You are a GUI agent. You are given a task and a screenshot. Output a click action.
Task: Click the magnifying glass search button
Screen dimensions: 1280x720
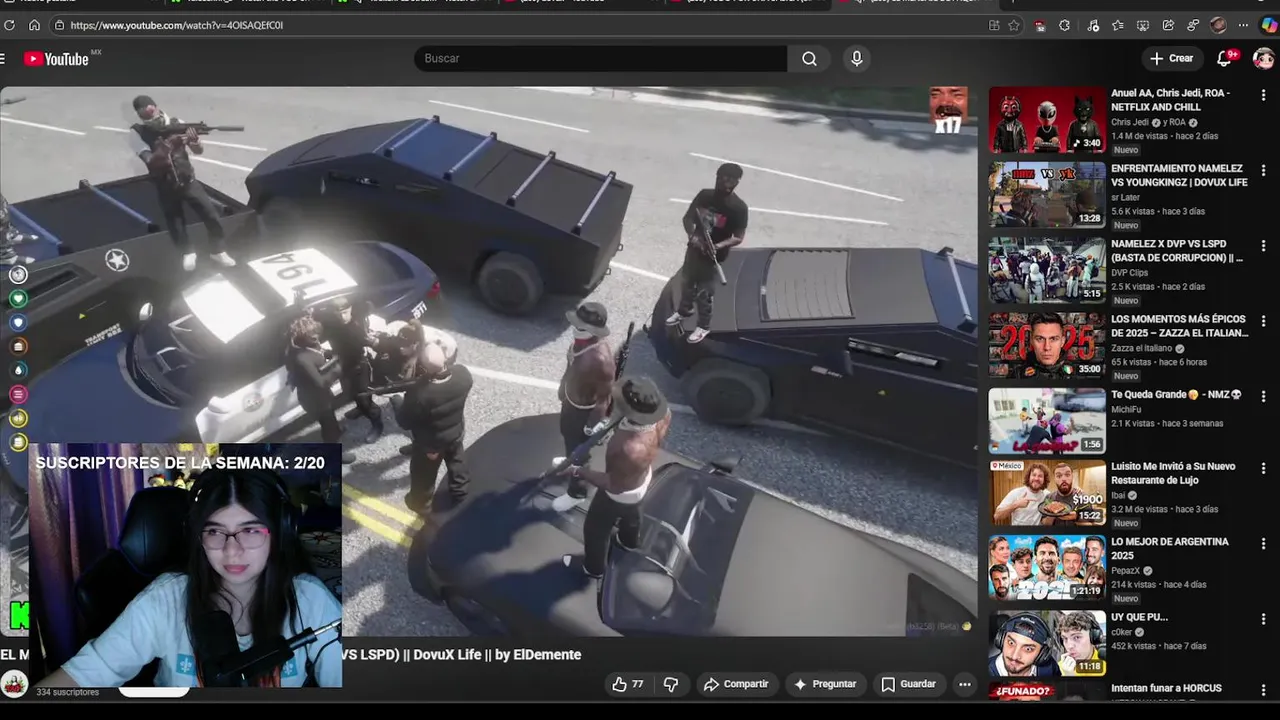pos(809,58)
